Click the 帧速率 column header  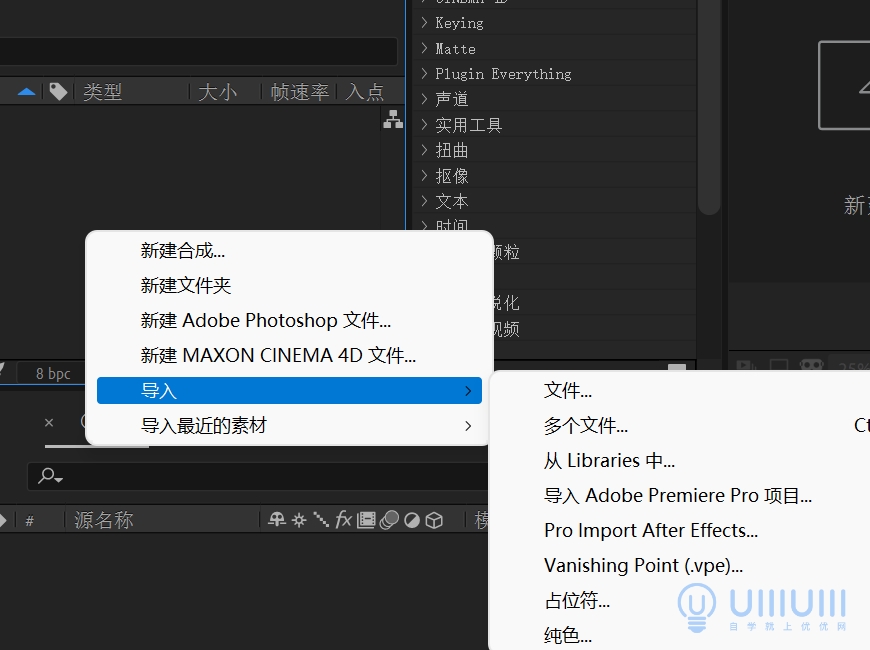[300, 92]
